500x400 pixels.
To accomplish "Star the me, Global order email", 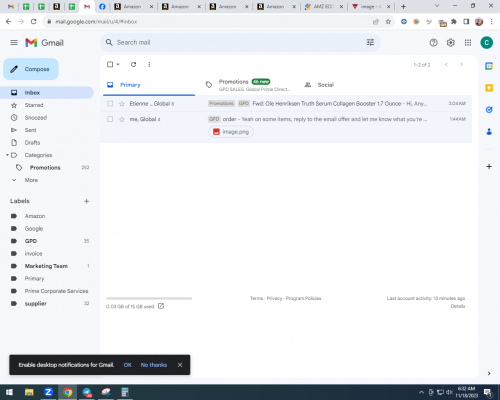I will (x=122, y=119).
